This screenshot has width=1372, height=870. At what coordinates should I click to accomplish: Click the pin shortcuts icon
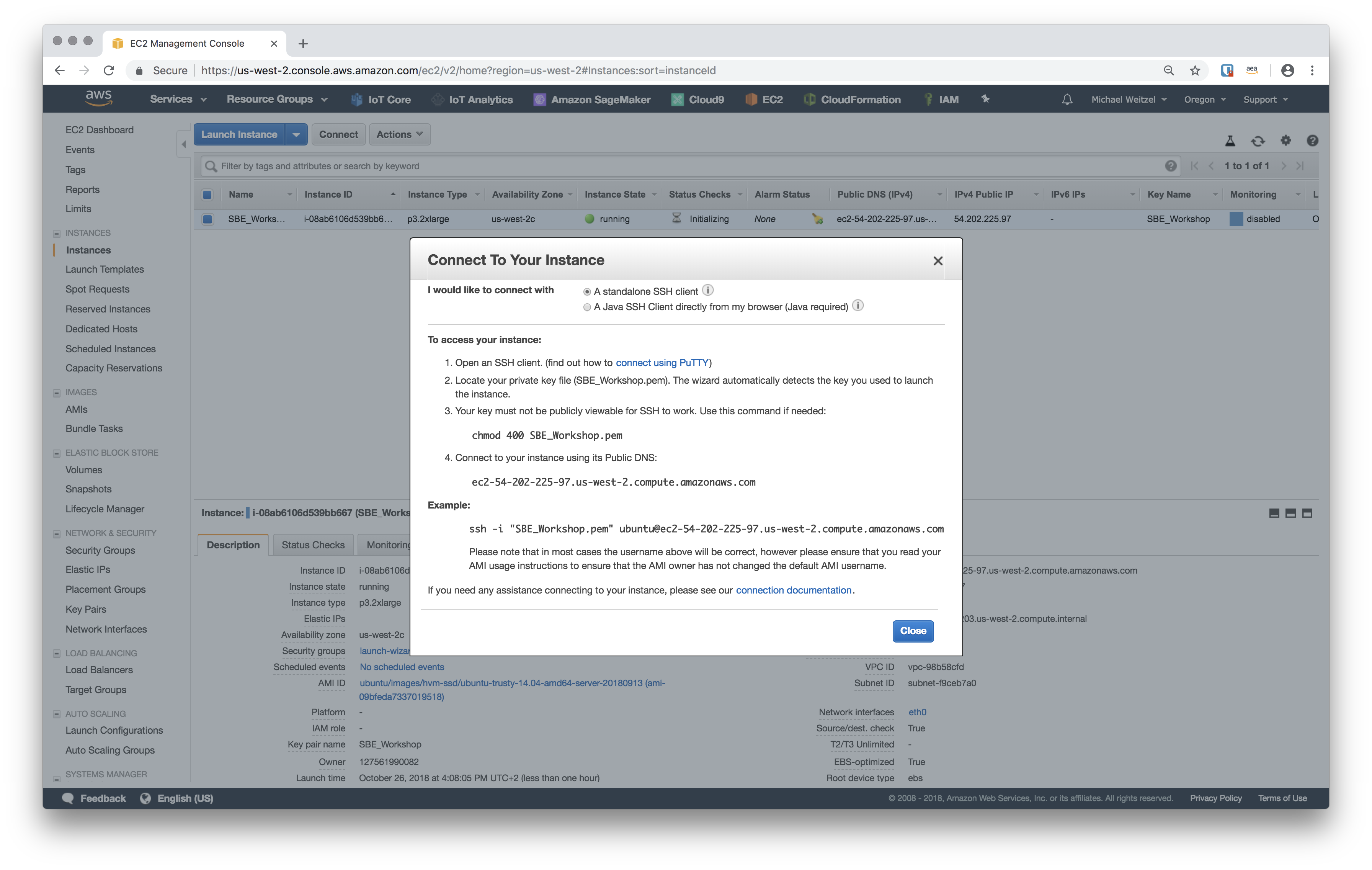pyautogui.click(x=985, y=99)
